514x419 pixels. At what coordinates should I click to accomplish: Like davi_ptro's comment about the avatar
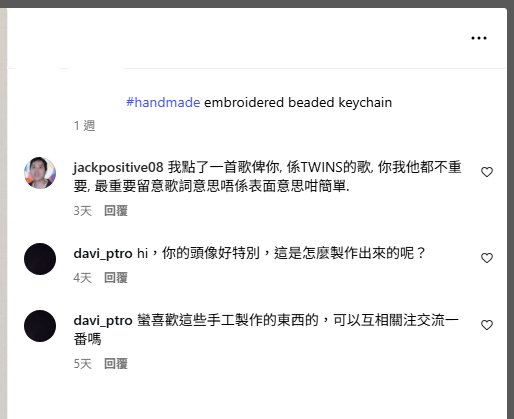coord(487,258)
